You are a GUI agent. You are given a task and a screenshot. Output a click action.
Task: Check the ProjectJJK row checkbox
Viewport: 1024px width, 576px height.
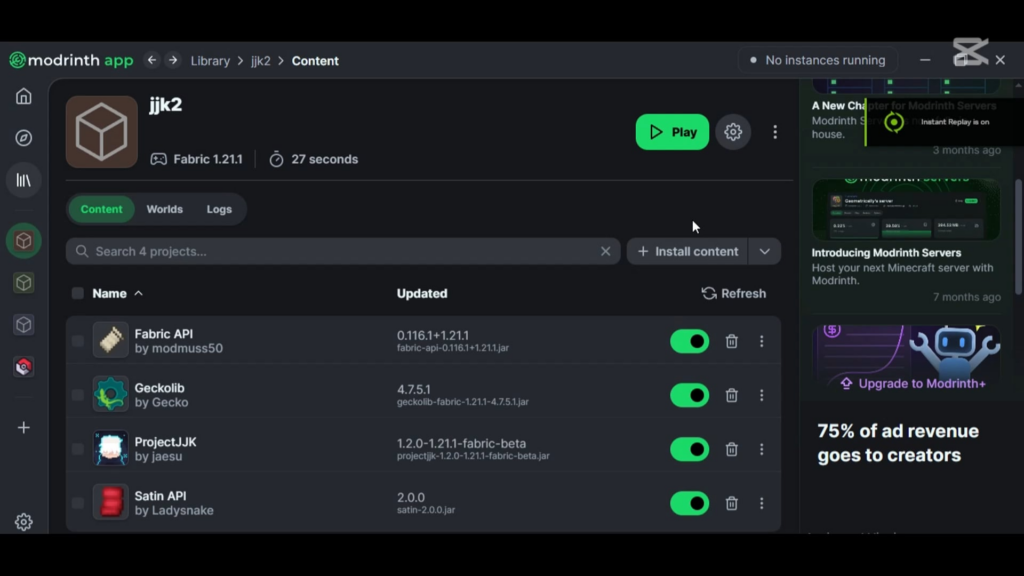point(78,449)
